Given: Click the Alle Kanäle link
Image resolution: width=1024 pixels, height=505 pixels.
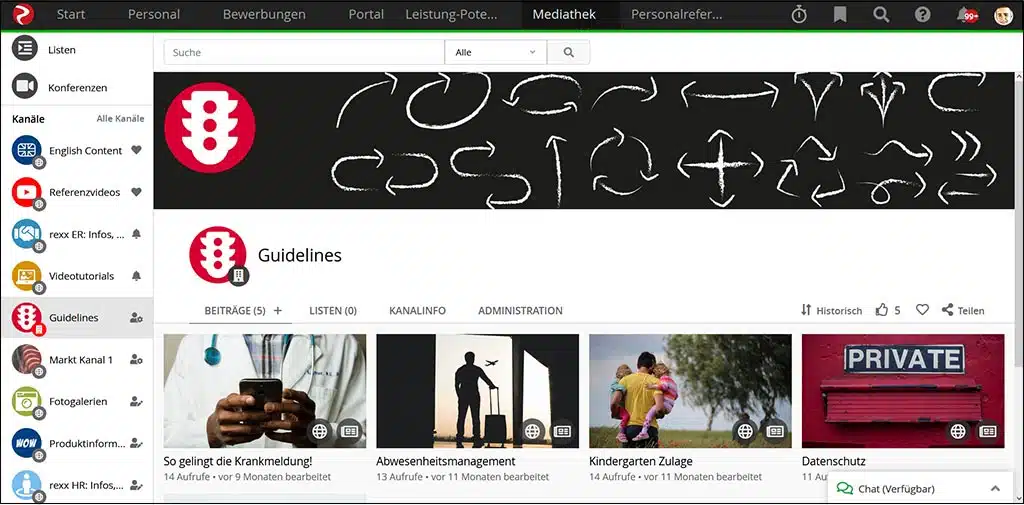Looking at the screenshot, I should 120,119.
